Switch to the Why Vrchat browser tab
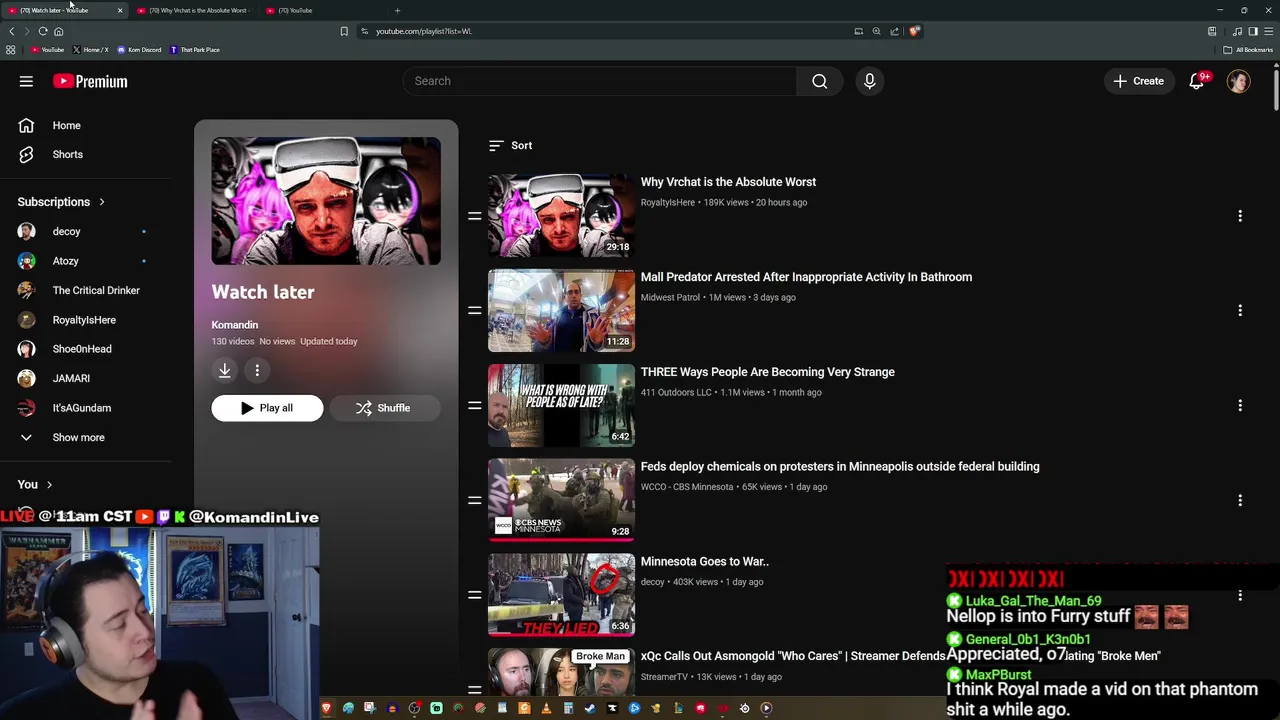1280x720 pixels. coord(195,10)
